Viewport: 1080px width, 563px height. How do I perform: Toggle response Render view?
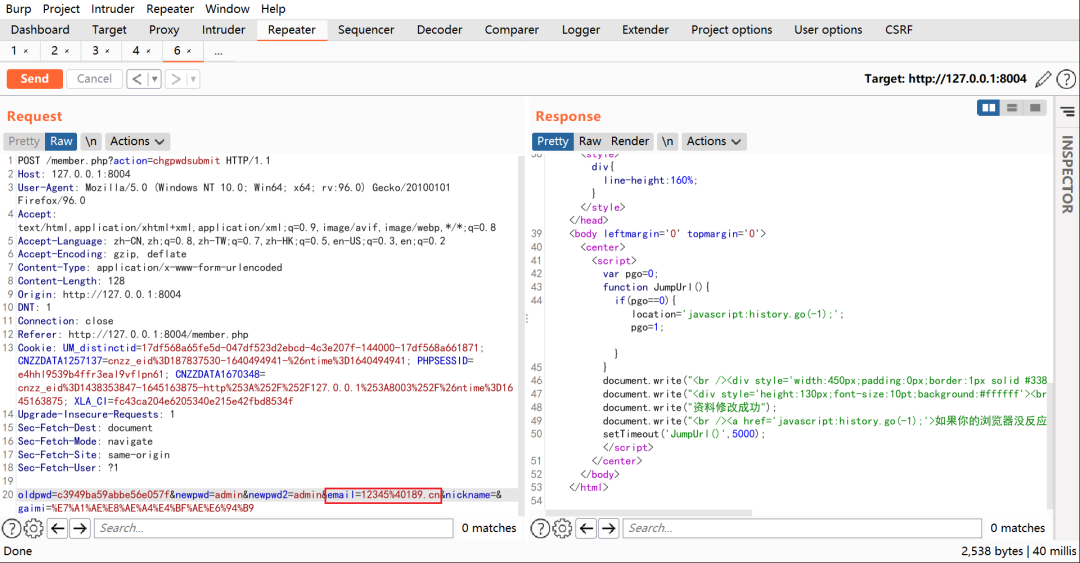[630, 141]
